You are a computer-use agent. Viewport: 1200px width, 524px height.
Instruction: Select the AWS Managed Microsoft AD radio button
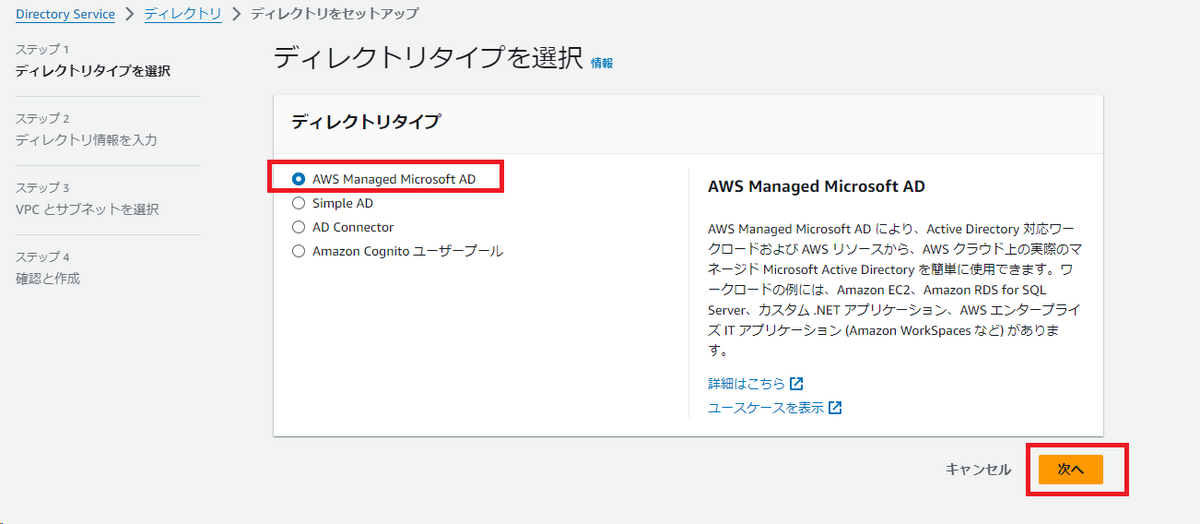click(x=298, y=179)
